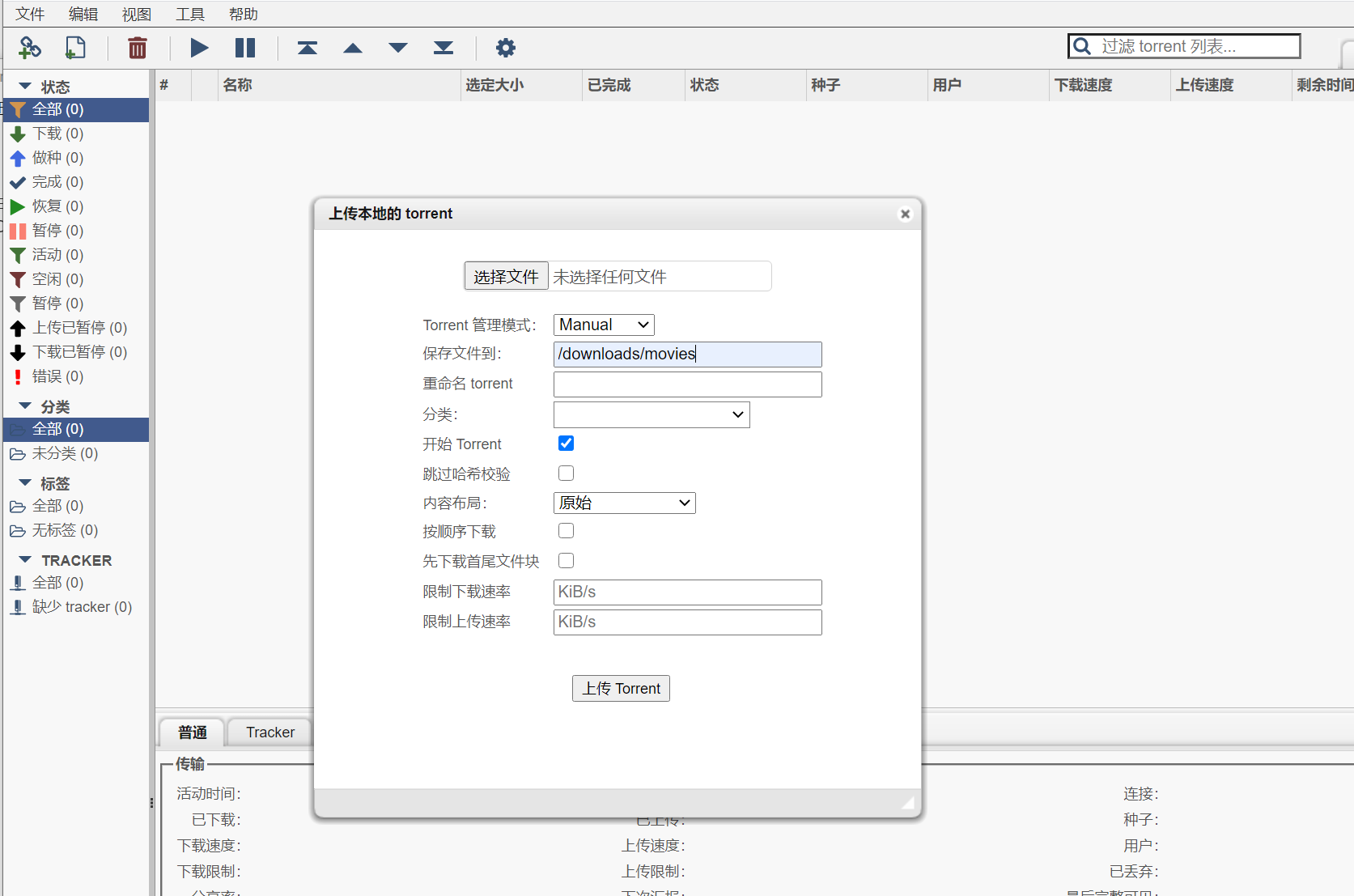Select the 完成 (0) status filter
Screen dimensions: 1354x896
(x=76, y=182)
